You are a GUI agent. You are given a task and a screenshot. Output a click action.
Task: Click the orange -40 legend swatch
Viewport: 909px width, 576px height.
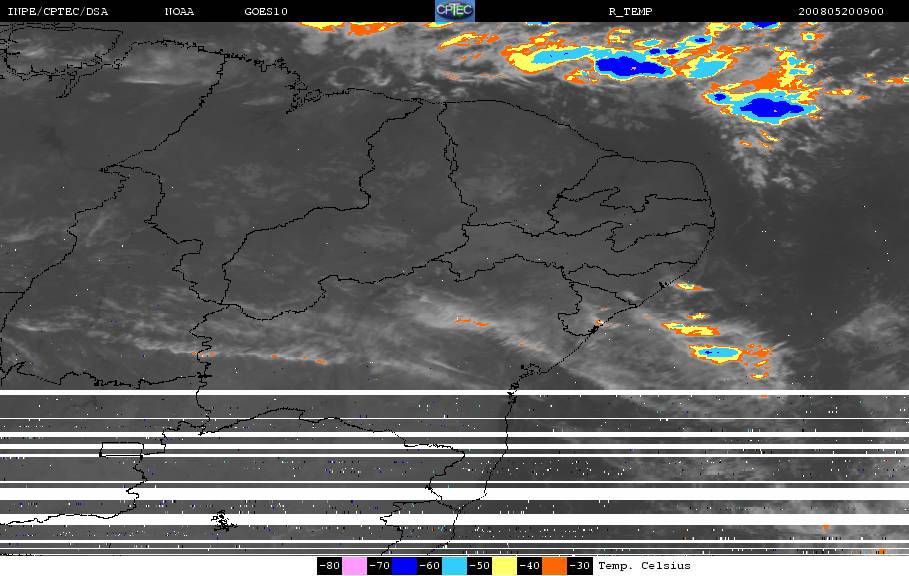pos(554,566)
